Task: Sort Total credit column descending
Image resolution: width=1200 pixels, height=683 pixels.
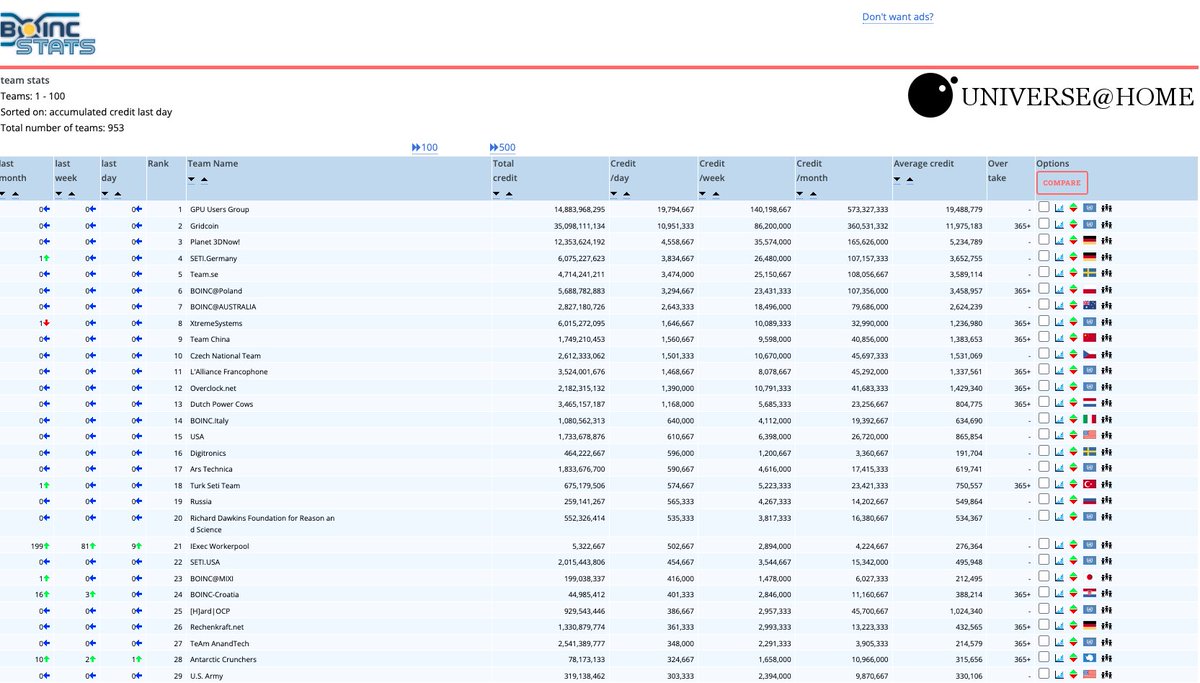Action: point(497,194)
